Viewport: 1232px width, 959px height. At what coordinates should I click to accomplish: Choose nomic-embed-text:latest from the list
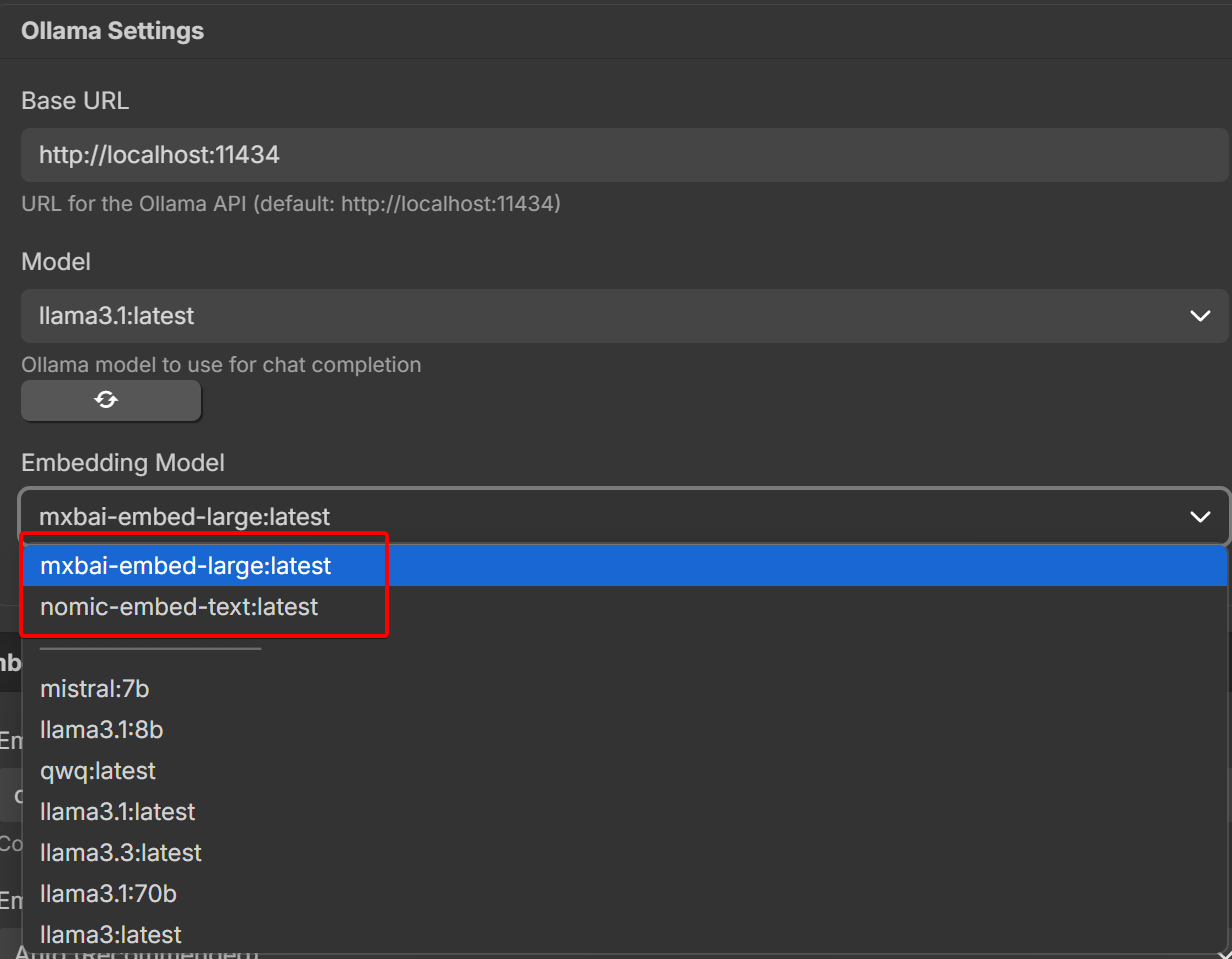[x=179, y=607]
